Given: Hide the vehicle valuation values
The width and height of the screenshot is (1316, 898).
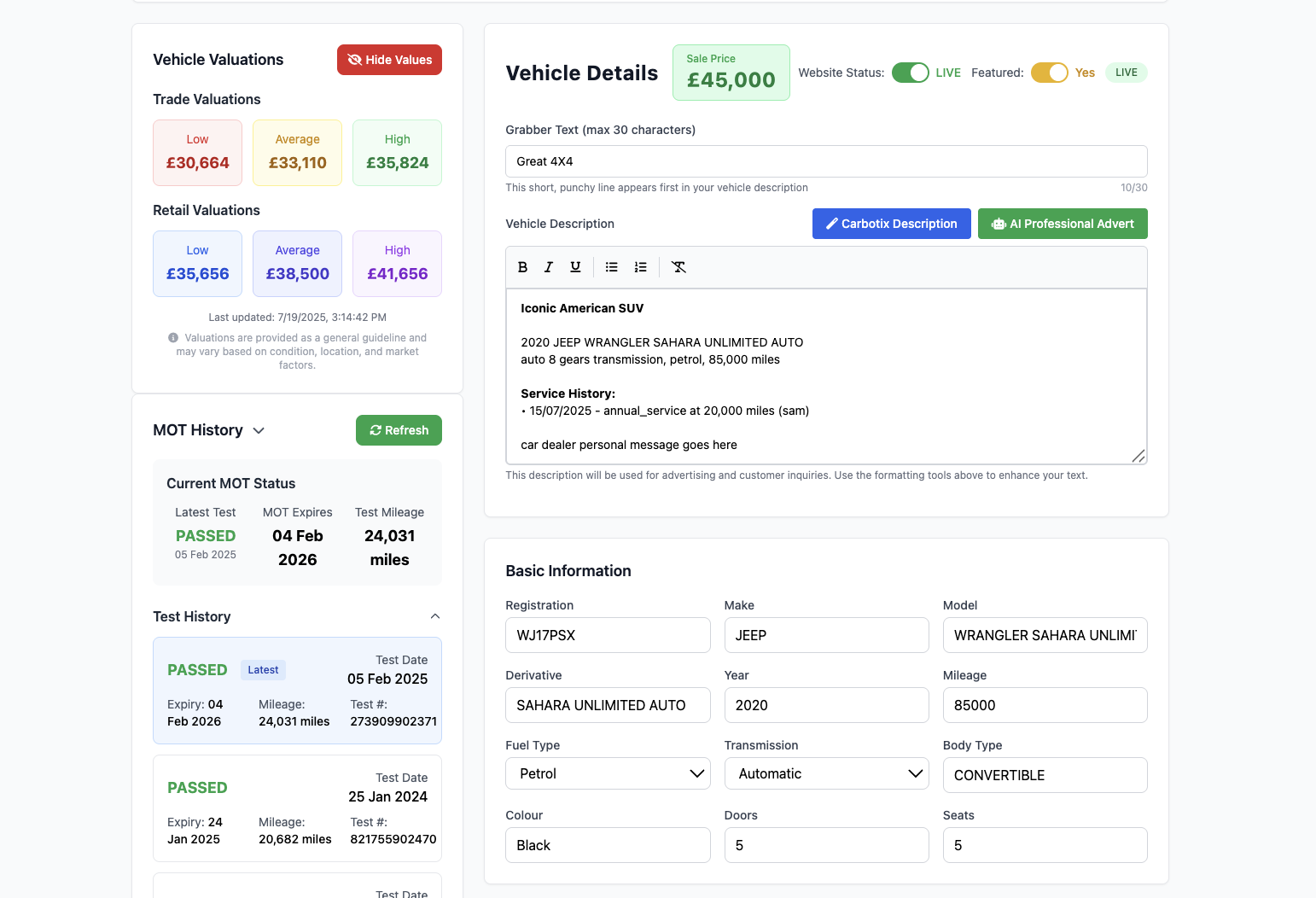Looking at the screenshot, I should (389, 60).
